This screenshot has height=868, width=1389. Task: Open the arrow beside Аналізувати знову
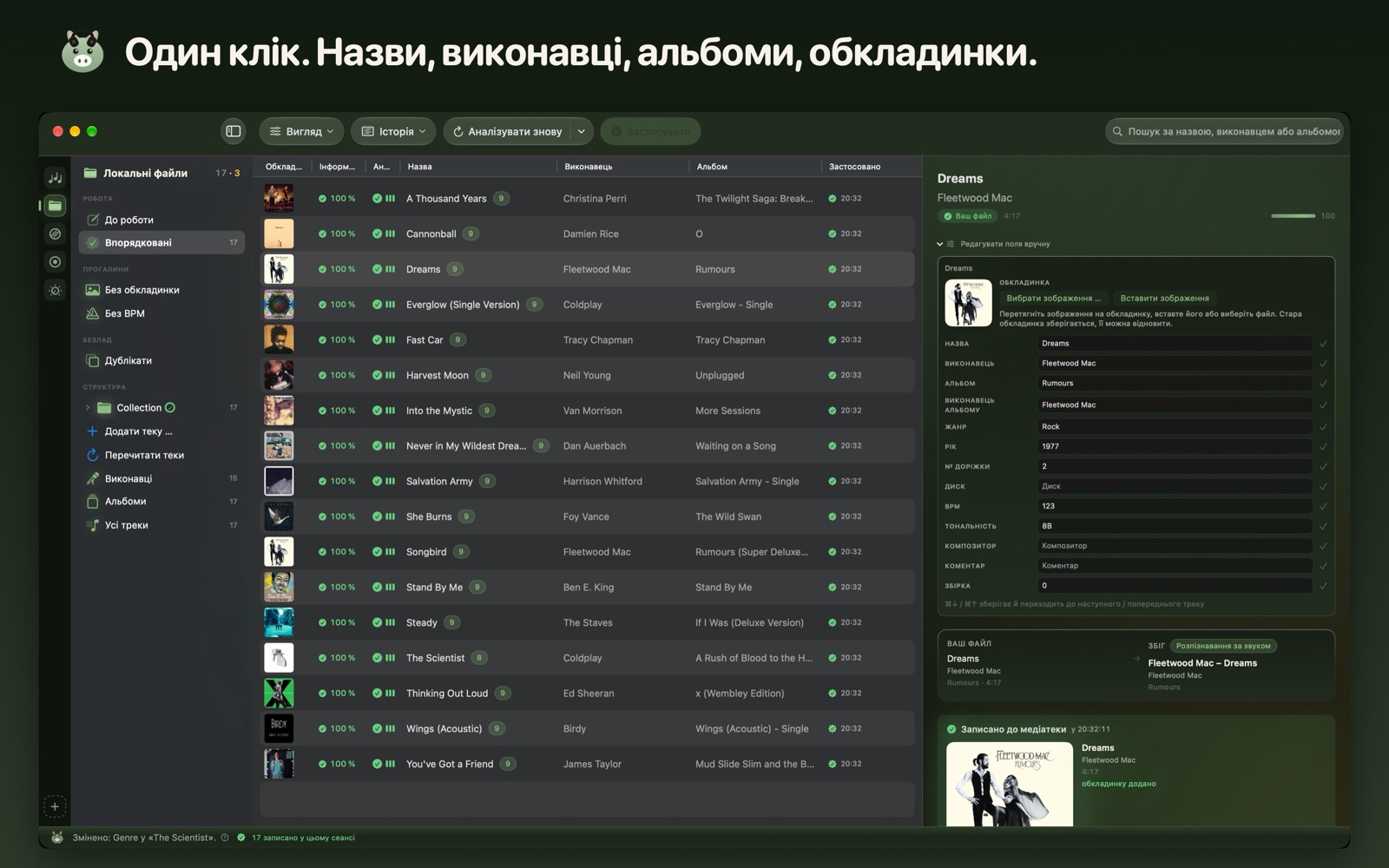click(x=581, y=131)
